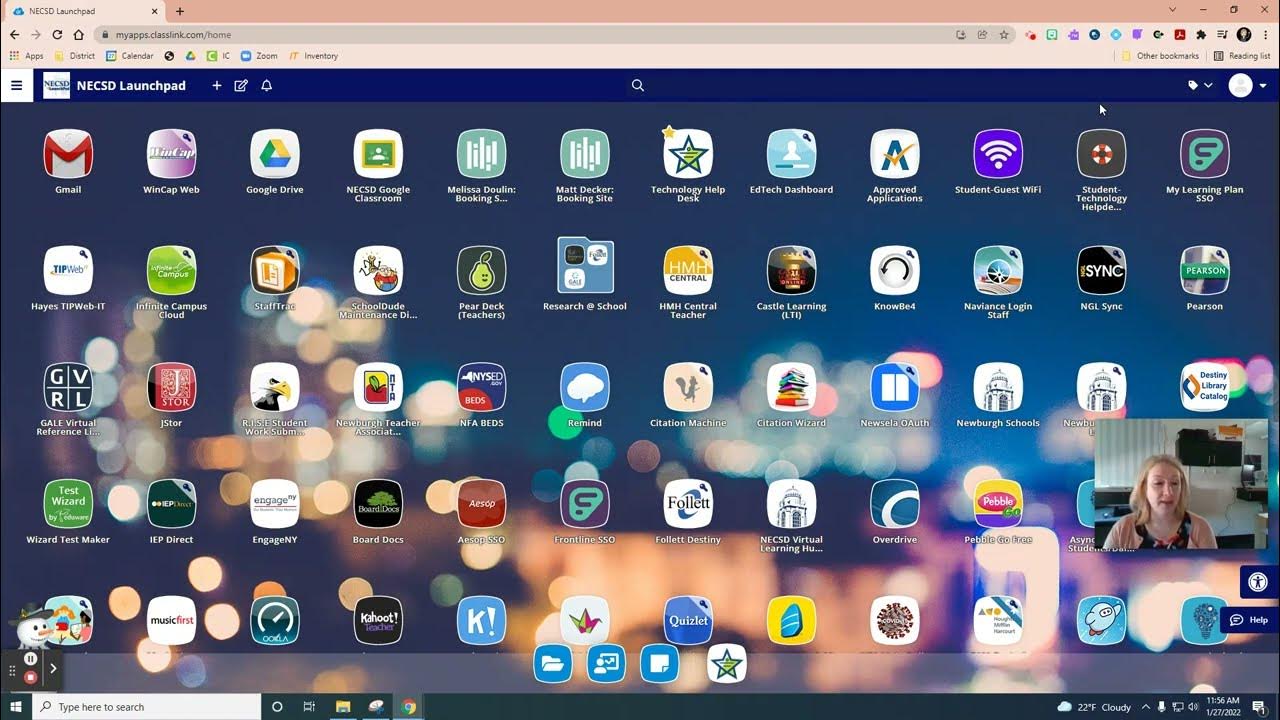Viewport: 1280px width, 720px height.
Task: Click the add app plus button
Action: tap(216, 85)
